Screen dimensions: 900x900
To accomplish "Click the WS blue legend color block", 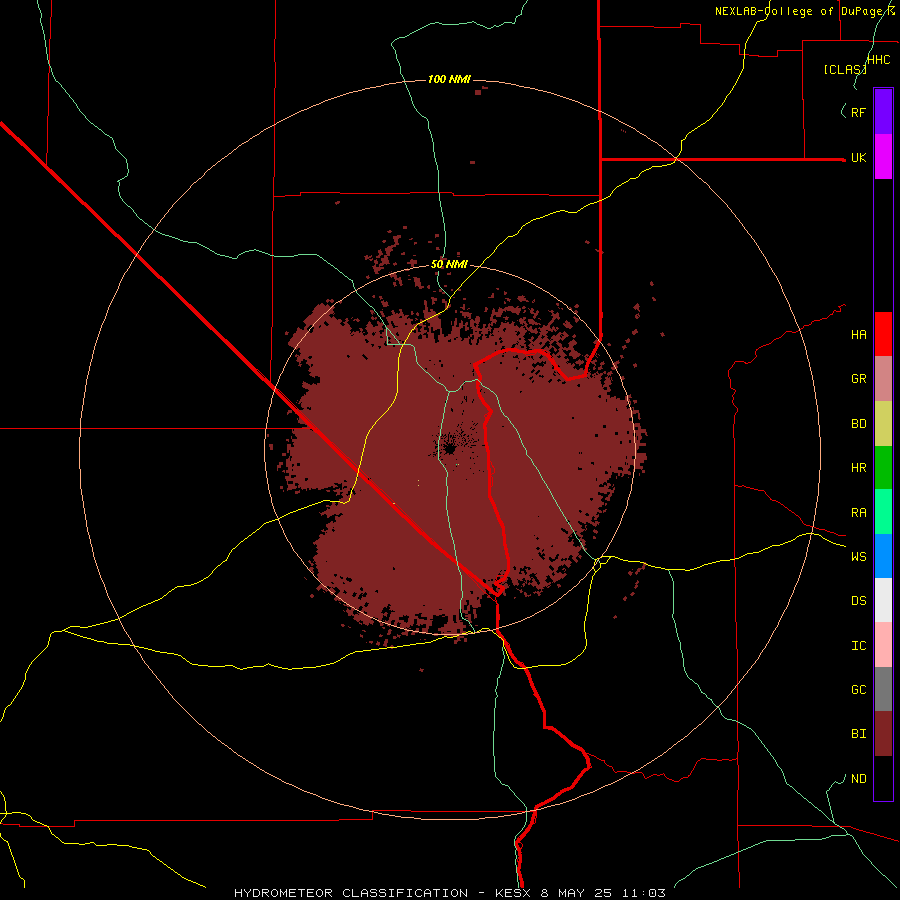I will [883, 556].
